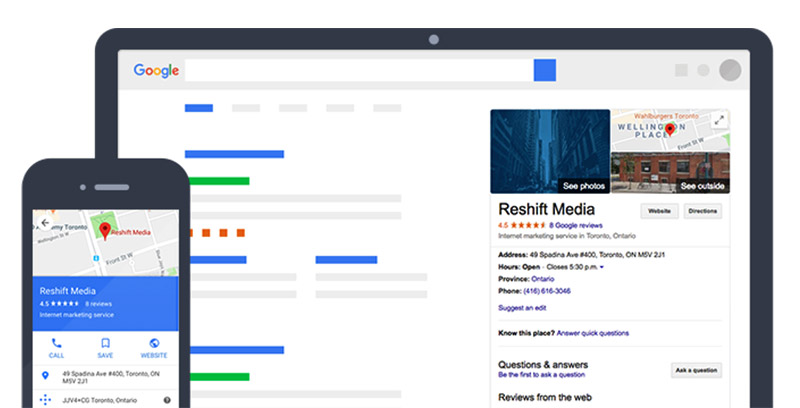
Task: Tap the SAVE bookmark icon
Action: tap(105, 343)
